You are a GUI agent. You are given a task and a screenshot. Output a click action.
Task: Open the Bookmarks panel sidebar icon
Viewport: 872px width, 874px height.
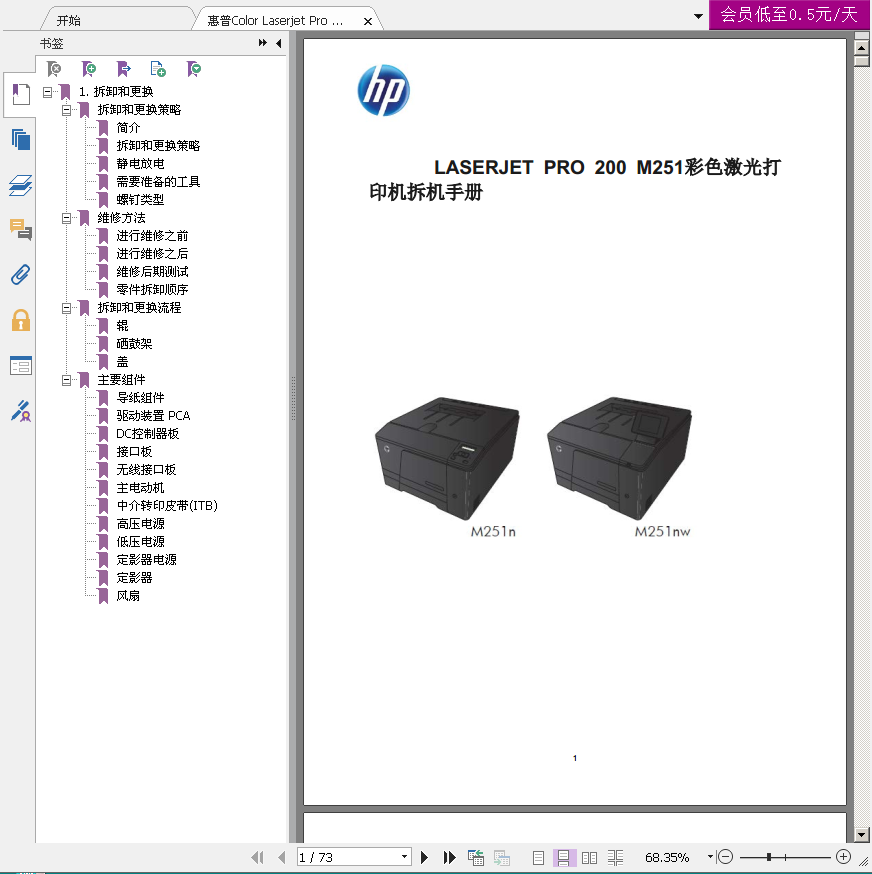click(x=21, y=94)
